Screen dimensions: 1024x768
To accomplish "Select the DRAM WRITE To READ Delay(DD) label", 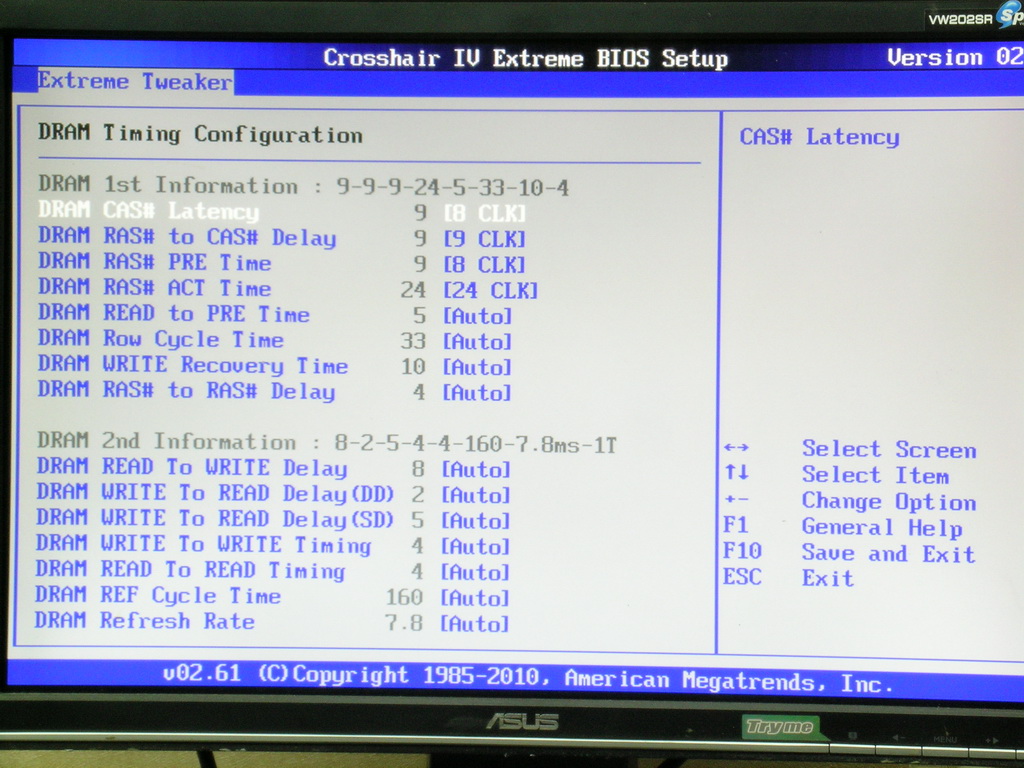I will coord(216,493).
